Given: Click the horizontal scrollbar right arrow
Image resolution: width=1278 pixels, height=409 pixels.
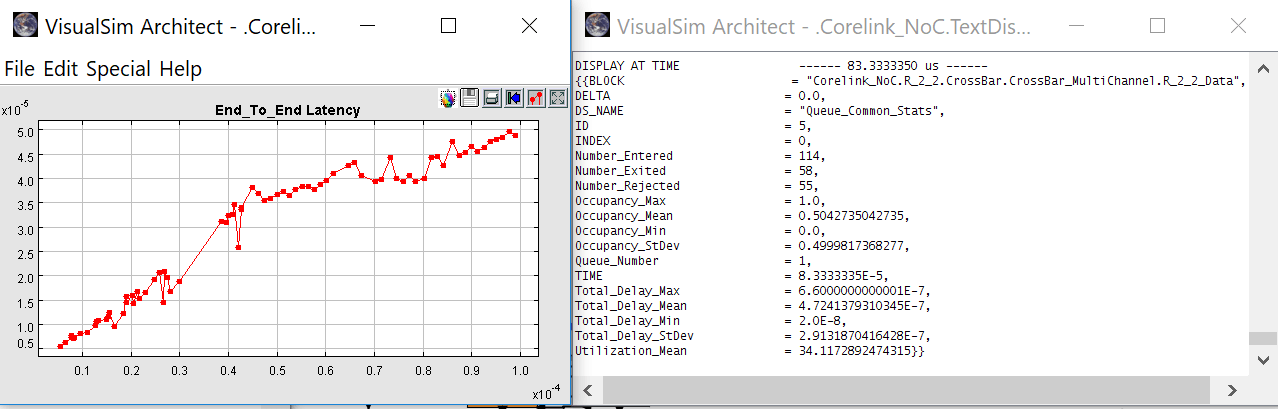Looking at the screenshot, I should coord(1233,389).
